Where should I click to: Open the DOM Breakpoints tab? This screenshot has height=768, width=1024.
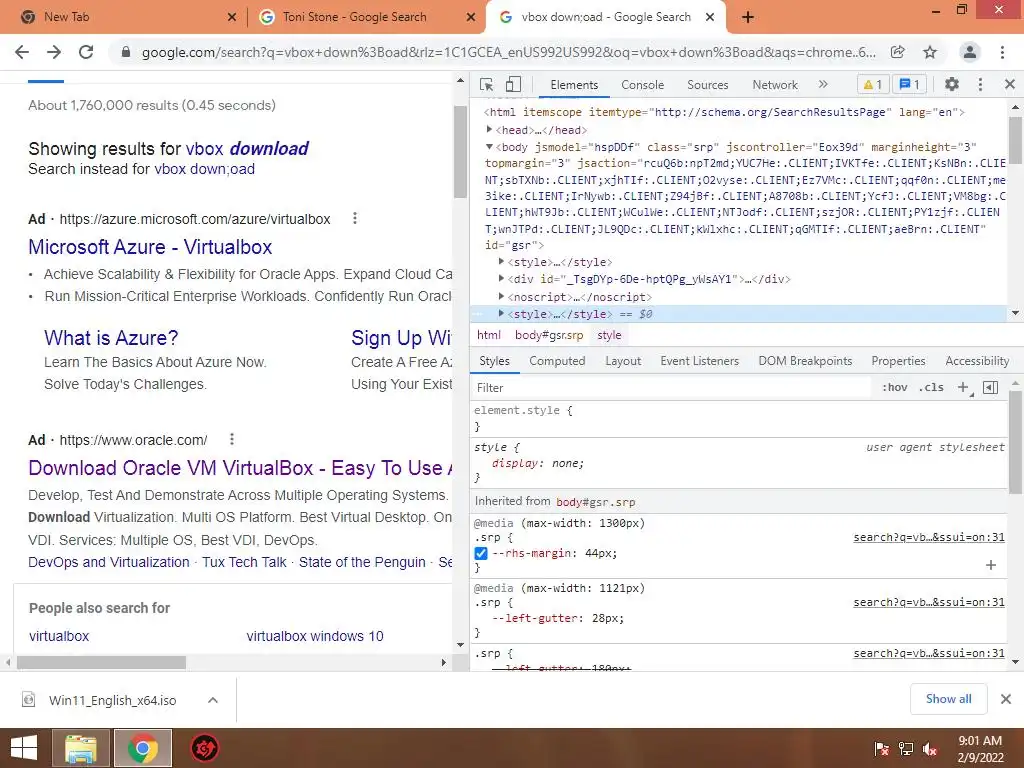tap(805, 360)
